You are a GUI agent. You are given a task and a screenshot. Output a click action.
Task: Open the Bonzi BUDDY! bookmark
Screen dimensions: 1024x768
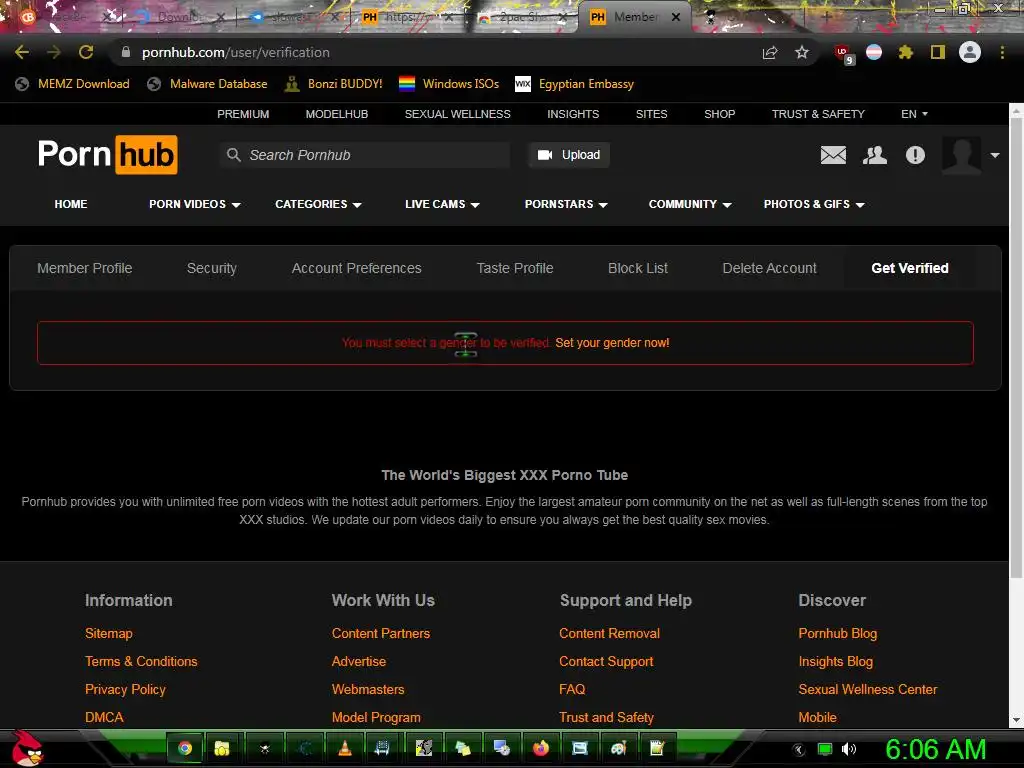point(334,84)
